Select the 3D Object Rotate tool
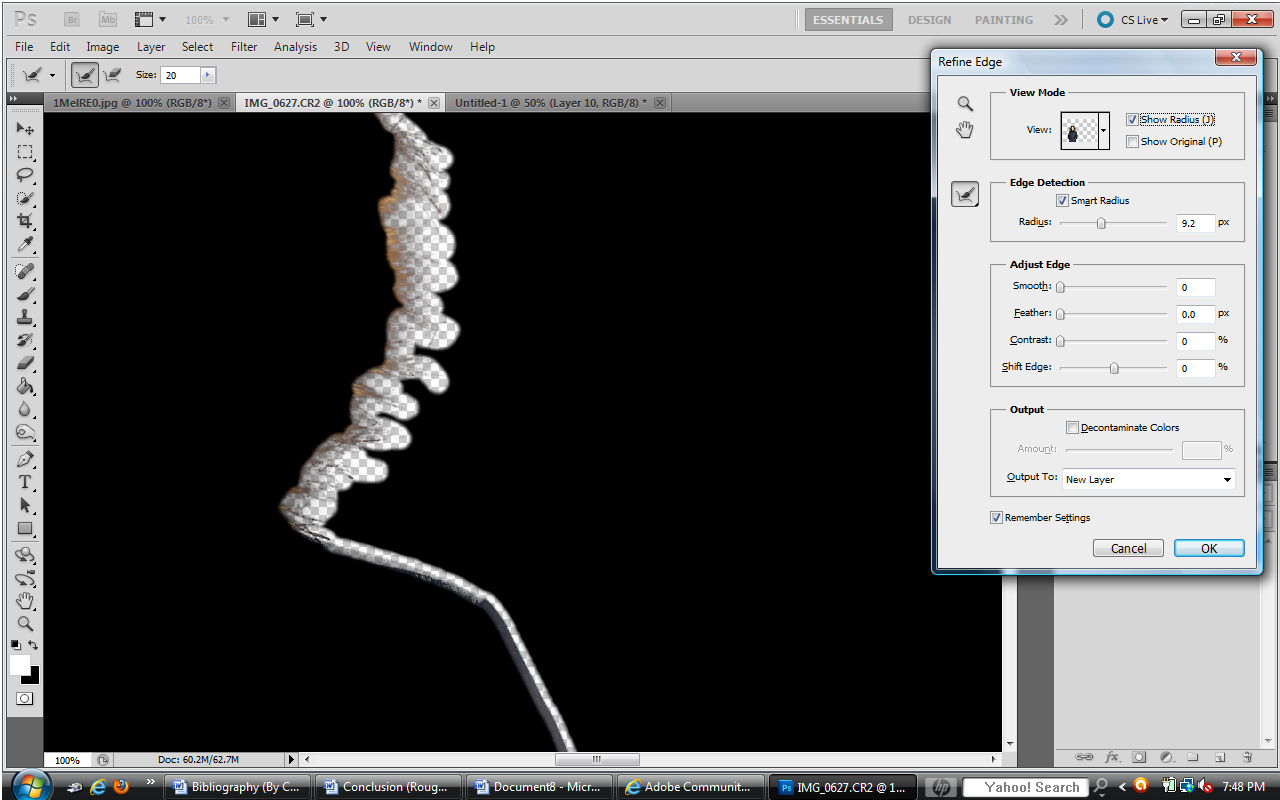Screen dimensions: 1280x800 25,555
